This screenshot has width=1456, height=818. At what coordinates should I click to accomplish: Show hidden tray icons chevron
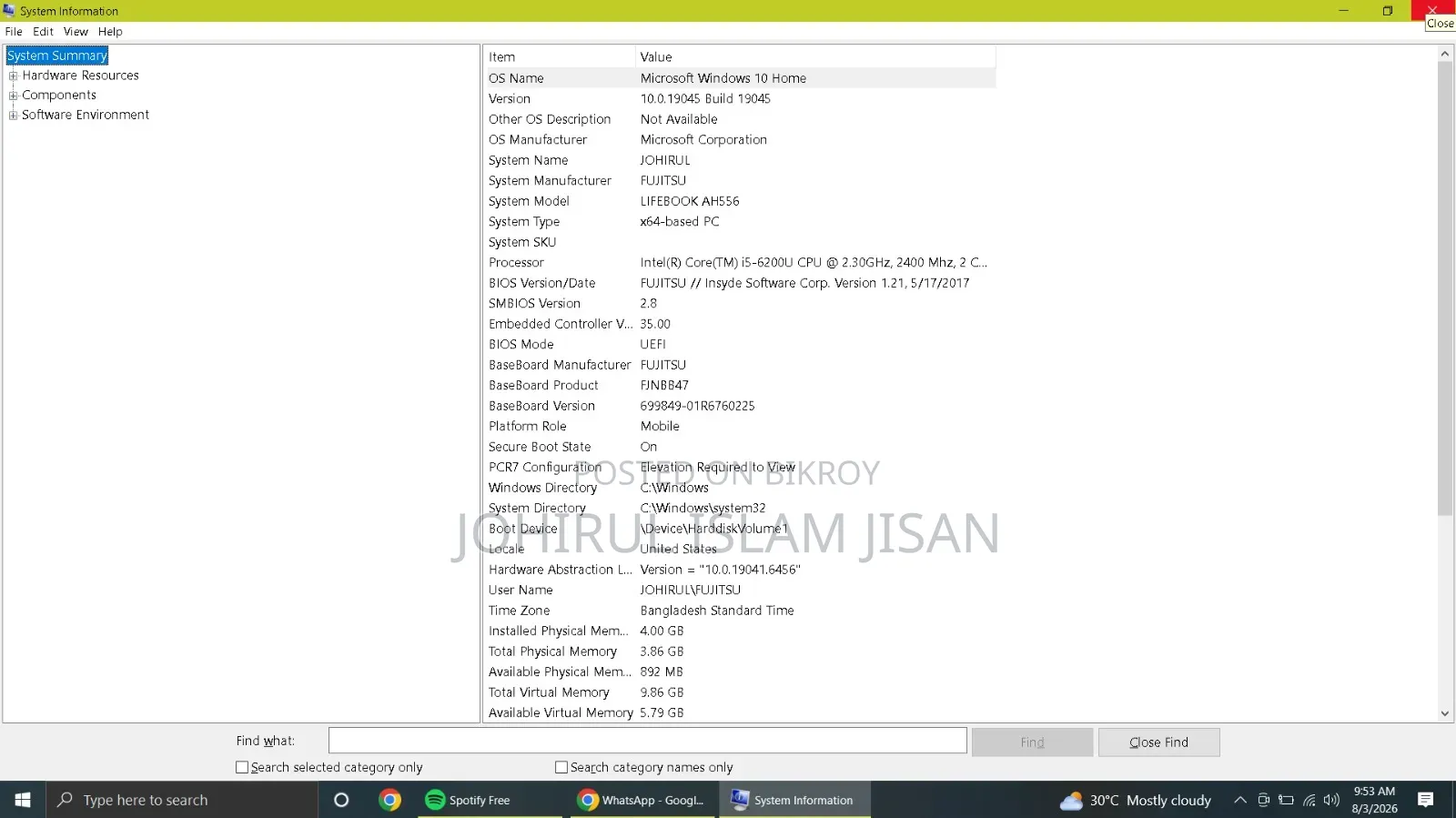point(1239,800)
